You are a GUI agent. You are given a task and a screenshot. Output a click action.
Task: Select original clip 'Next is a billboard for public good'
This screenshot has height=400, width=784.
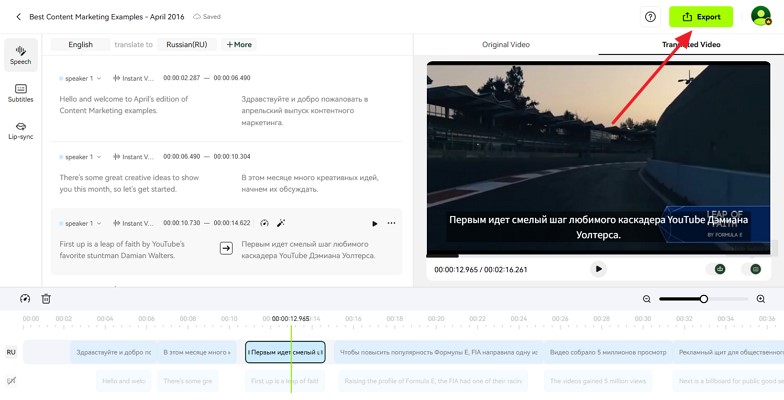pyautogui.click(x=728, y=381)
